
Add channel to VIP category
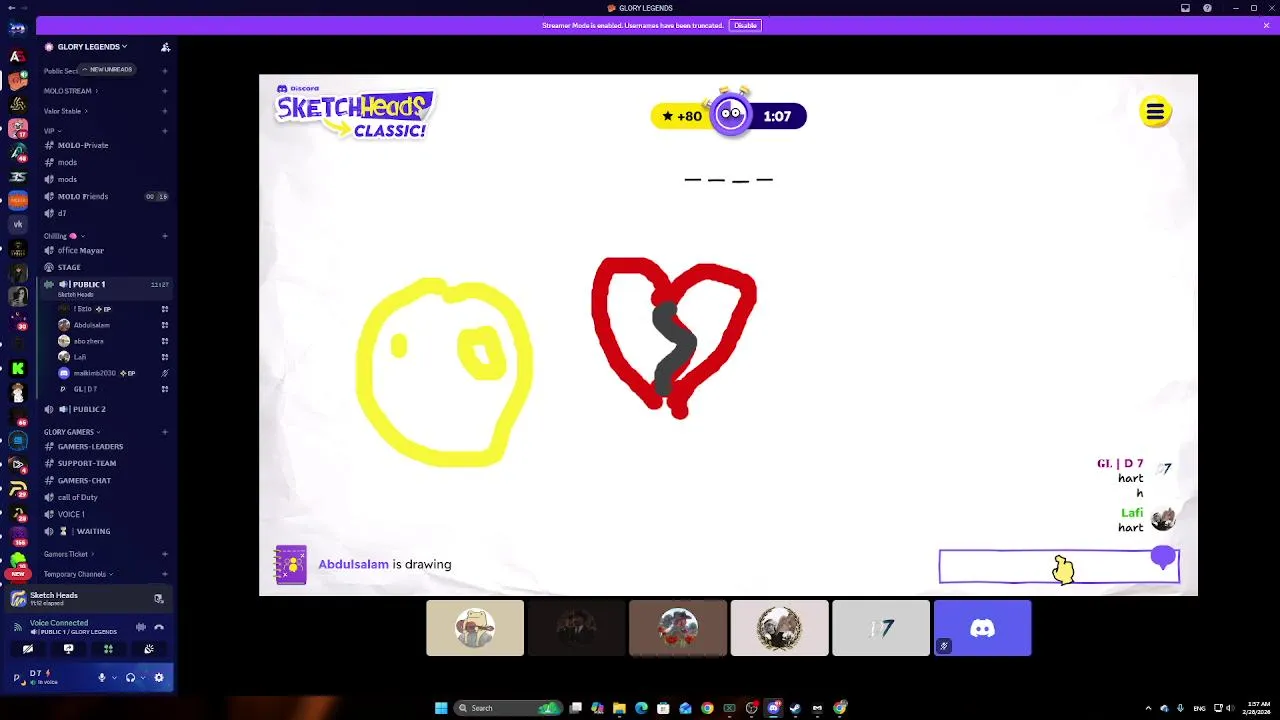click(x=165, y=131)
